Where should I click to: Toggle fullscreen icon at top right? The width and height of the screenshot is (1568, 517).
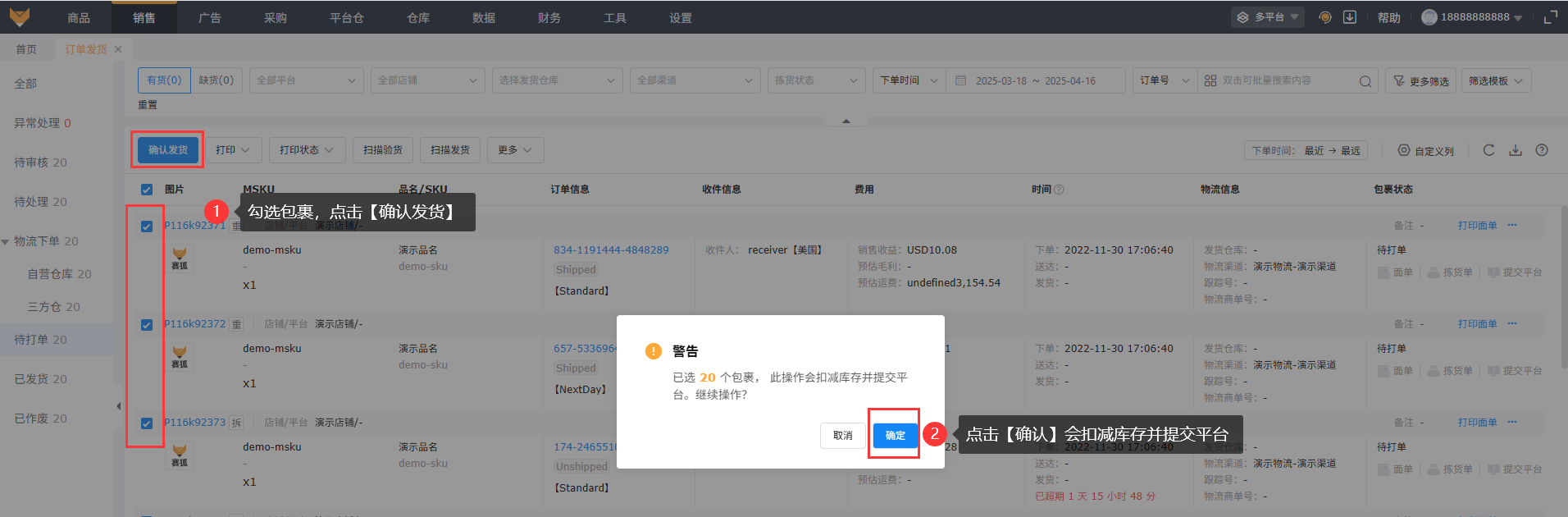coord(1550,17)
